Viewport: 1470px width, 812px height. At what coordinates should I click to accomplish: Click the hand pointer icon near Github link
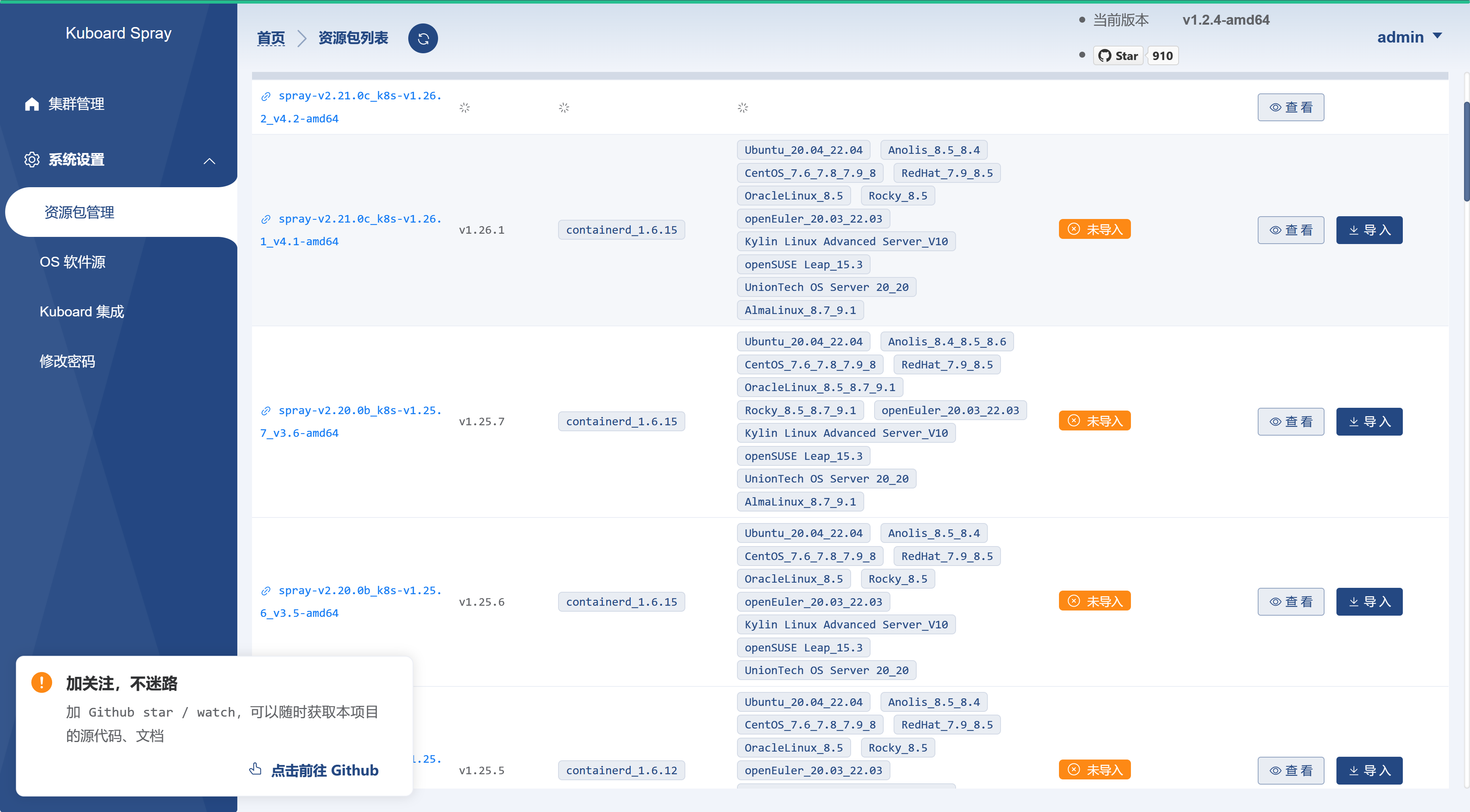click(x=255, y=769)
